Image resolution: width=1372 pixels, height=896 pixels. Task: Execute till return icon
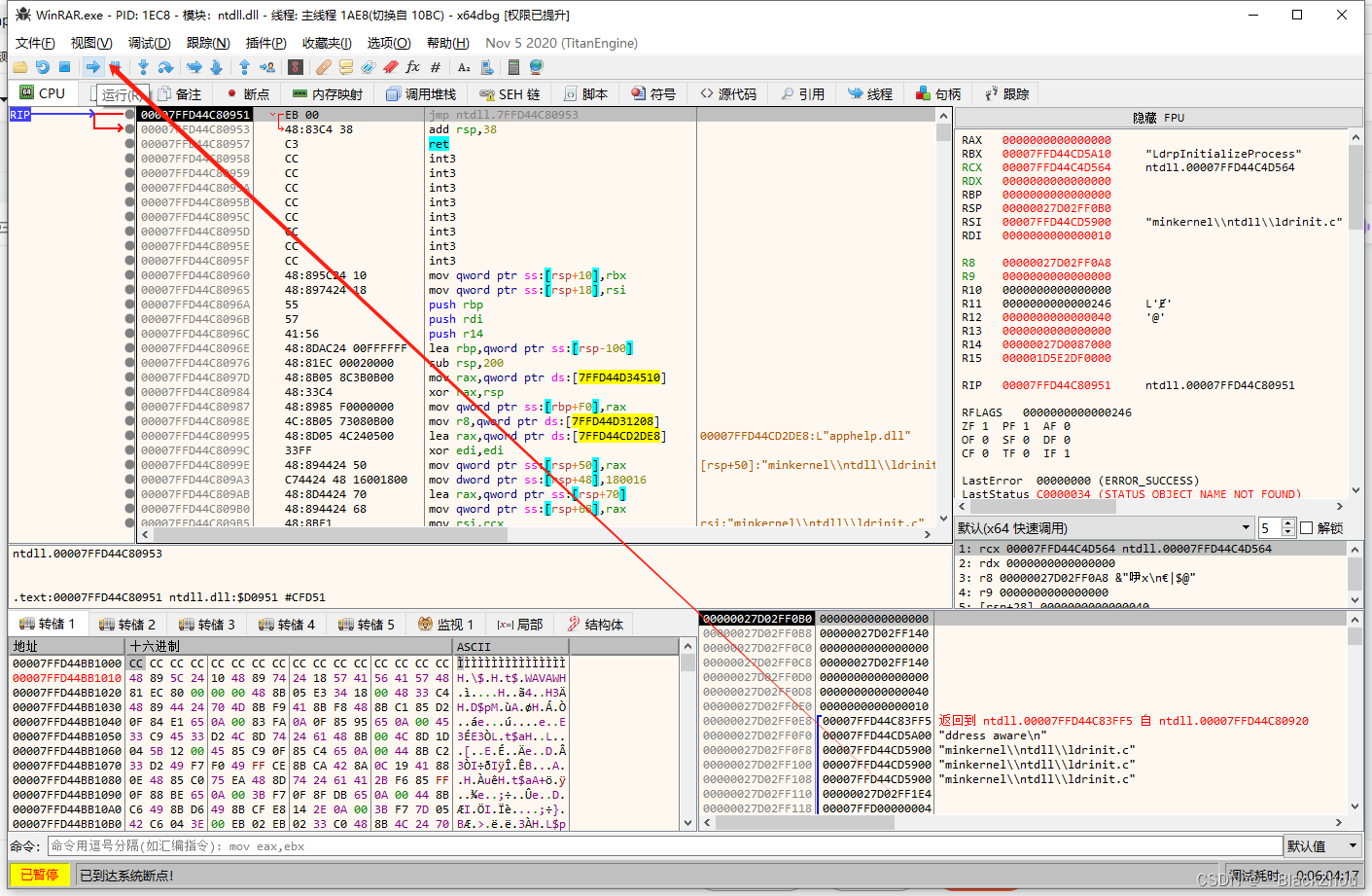click(244, 67)
